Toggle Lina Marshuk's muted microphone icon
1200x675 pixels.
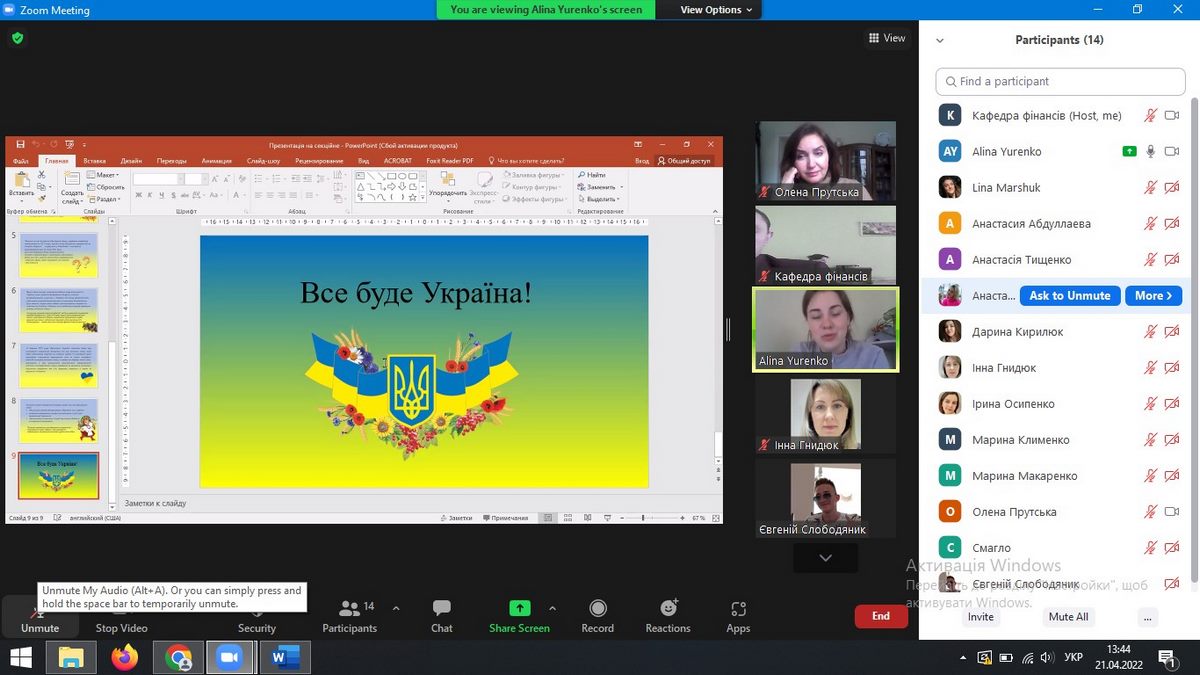click(1151, 188)
